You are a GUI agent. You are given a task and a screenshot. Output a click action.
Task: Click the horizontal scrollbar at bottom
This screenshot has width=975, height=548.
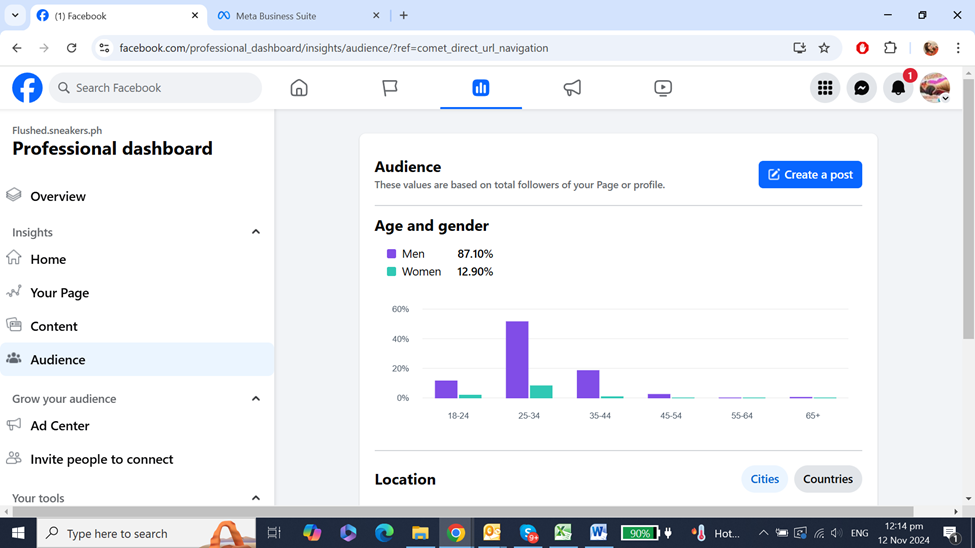coord(463,511)
